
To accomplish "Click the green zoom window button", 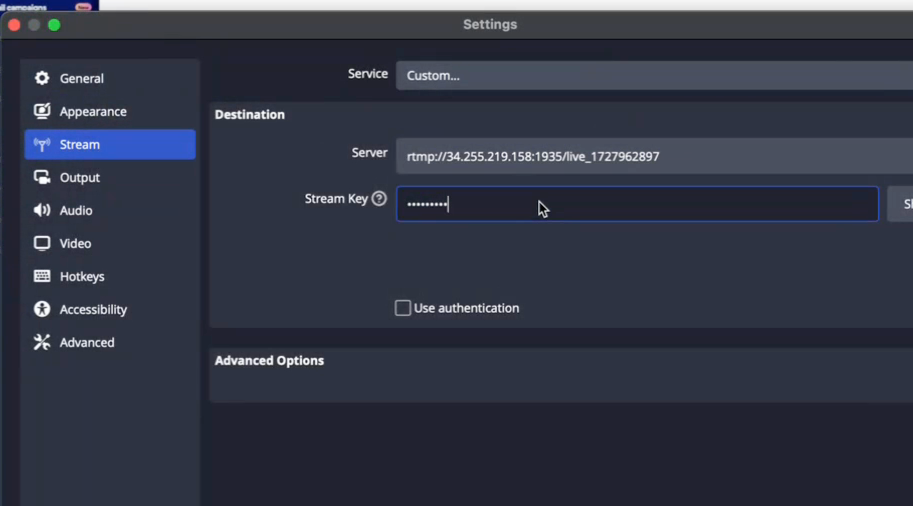I will coord(54,25).
